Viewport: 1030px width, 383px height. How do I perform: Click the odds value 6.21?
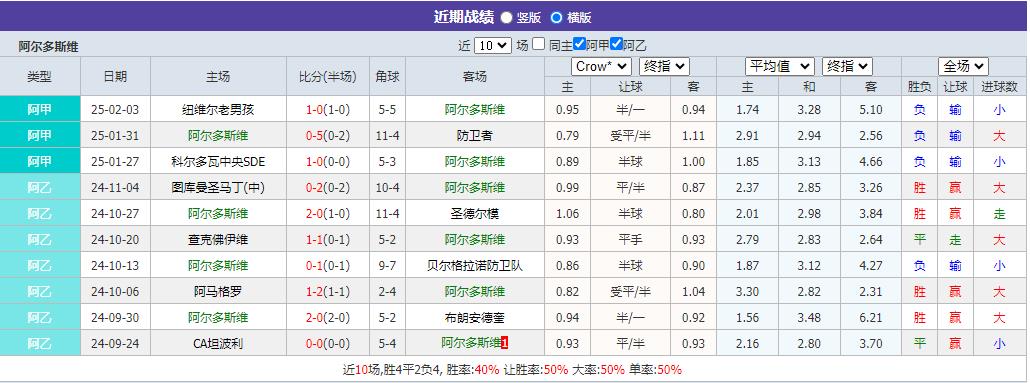pyautogui.click(x=871, y=318)
